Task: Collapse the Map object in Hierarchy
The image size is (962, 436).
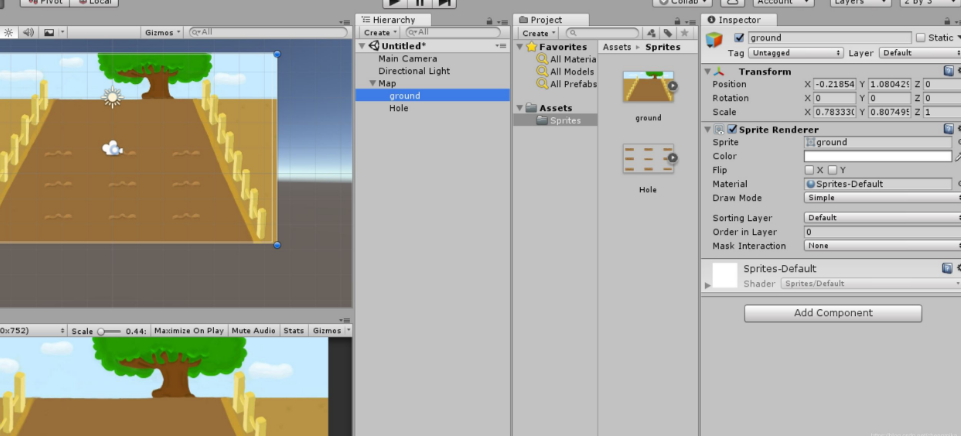Action: (372, 83)
